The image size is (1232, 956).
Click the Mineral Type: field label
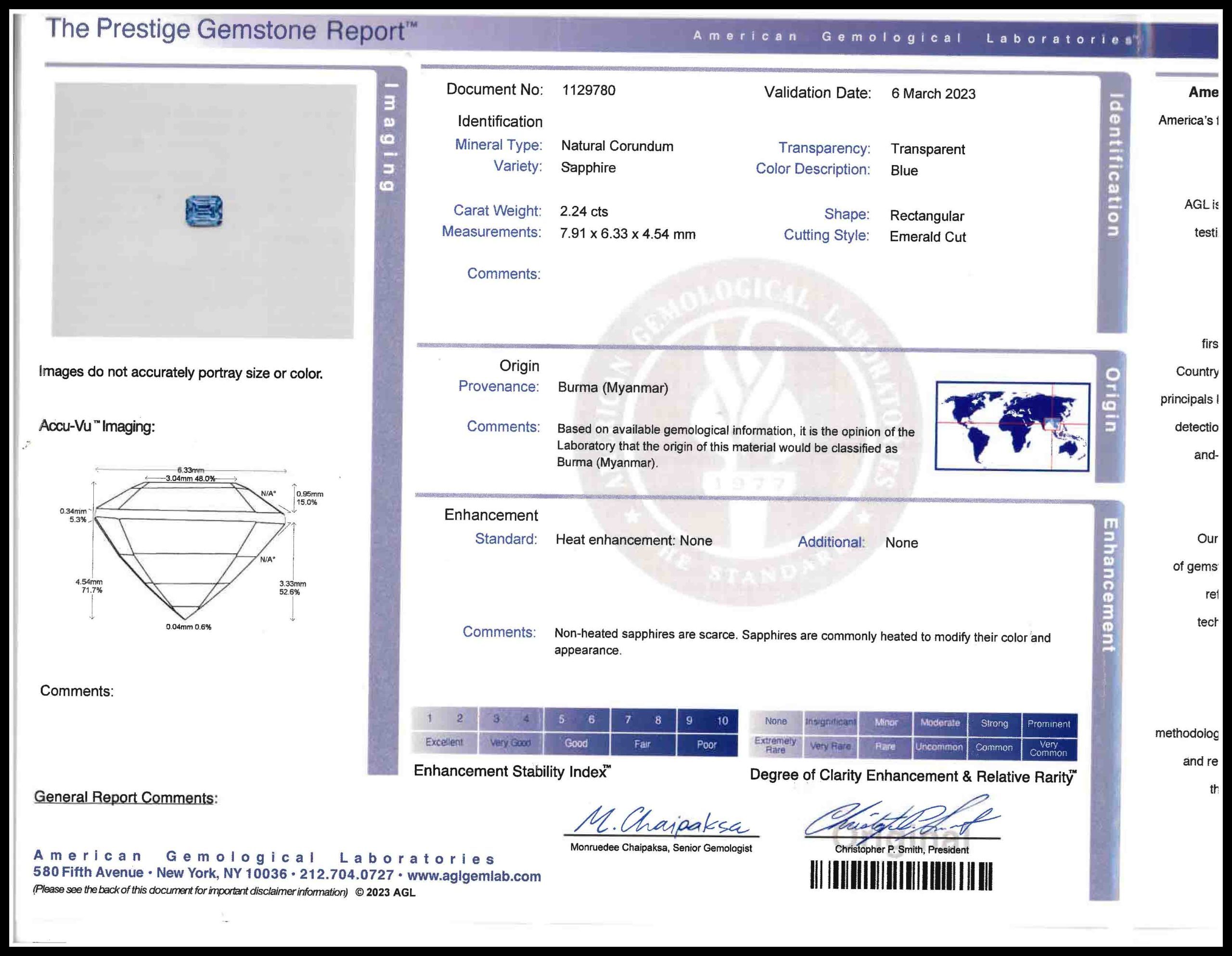coord(498,145)
